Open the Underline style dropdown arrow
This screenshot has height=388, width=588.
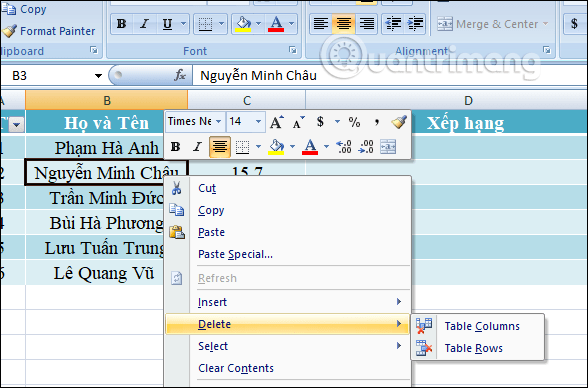tap(183, 24)
